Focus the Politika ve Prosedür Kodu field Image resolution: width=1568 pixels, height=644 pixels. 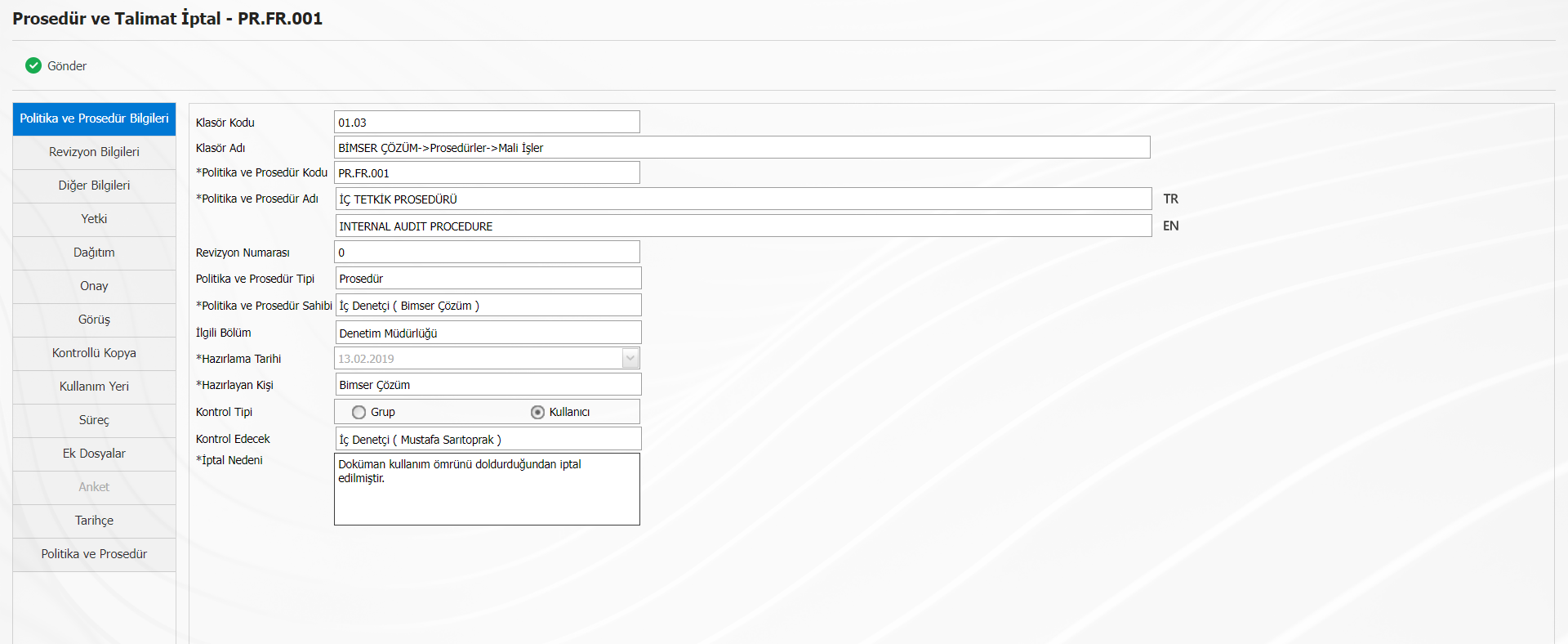pyautogui.click(x=487, y=172)
